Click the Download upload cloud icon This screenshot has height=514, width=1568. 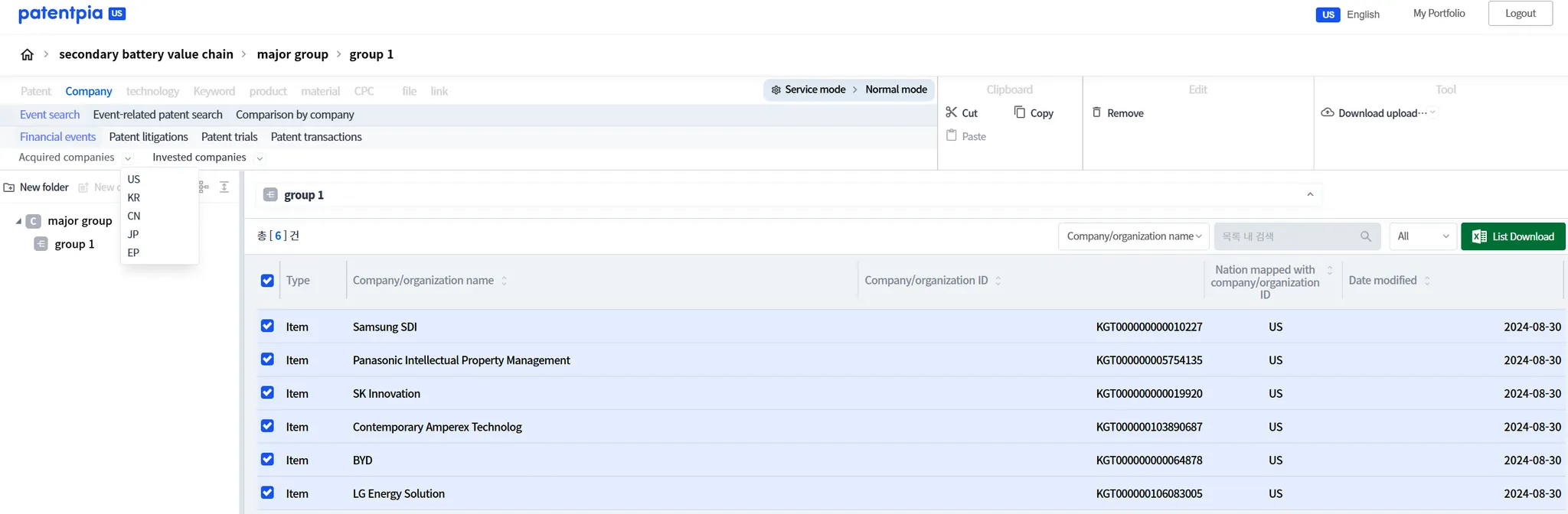pyautogui.click(x=1328, y=112)
